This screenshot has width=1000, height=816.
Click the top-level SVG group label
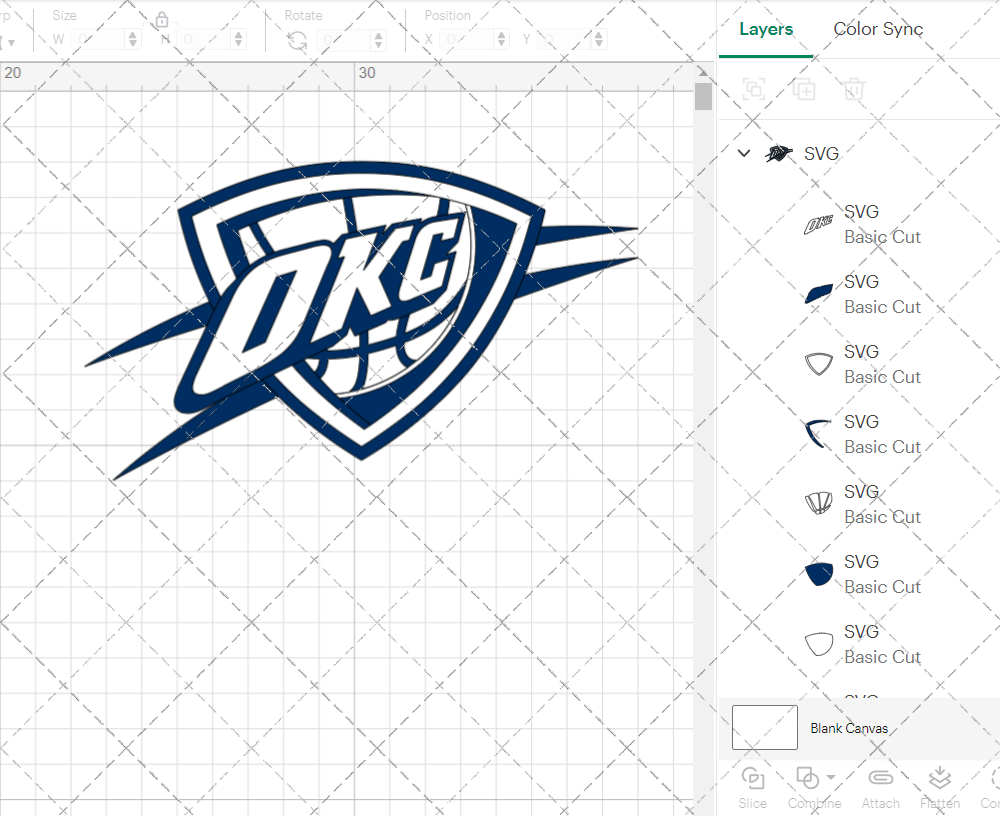(821, 154)
